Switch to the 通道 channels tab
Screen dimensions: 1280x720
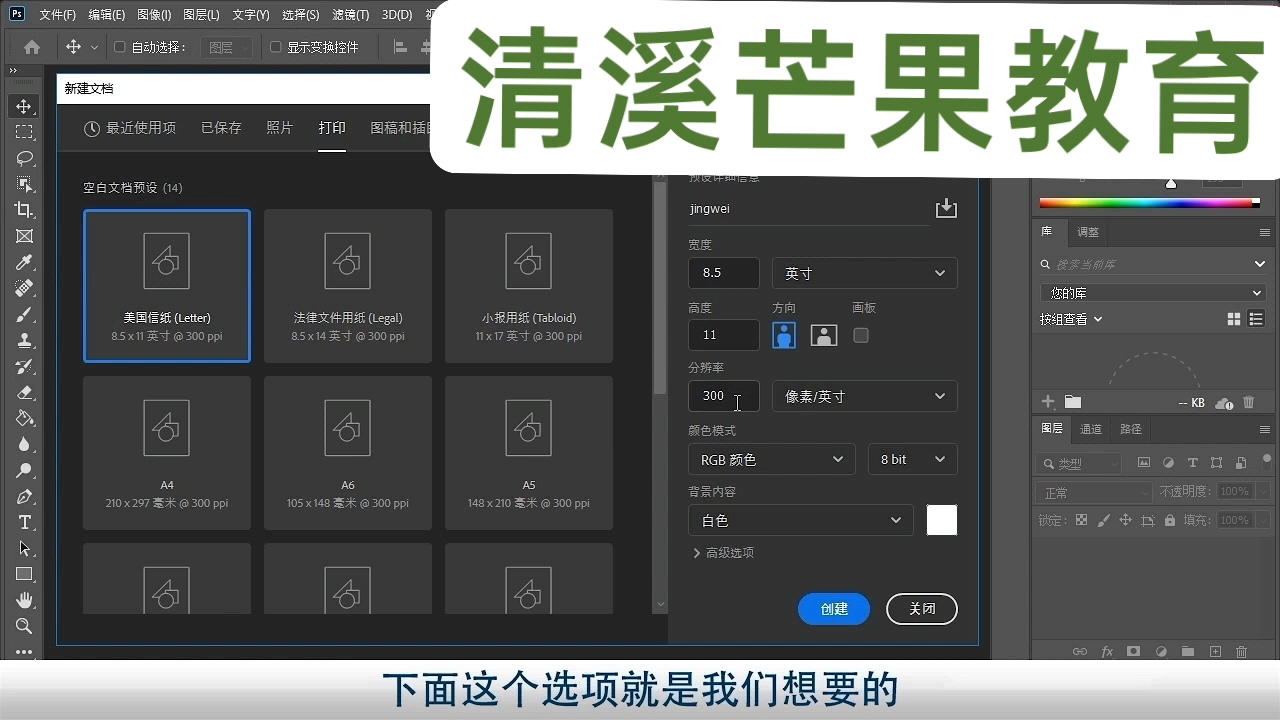tap(1091, 429)
